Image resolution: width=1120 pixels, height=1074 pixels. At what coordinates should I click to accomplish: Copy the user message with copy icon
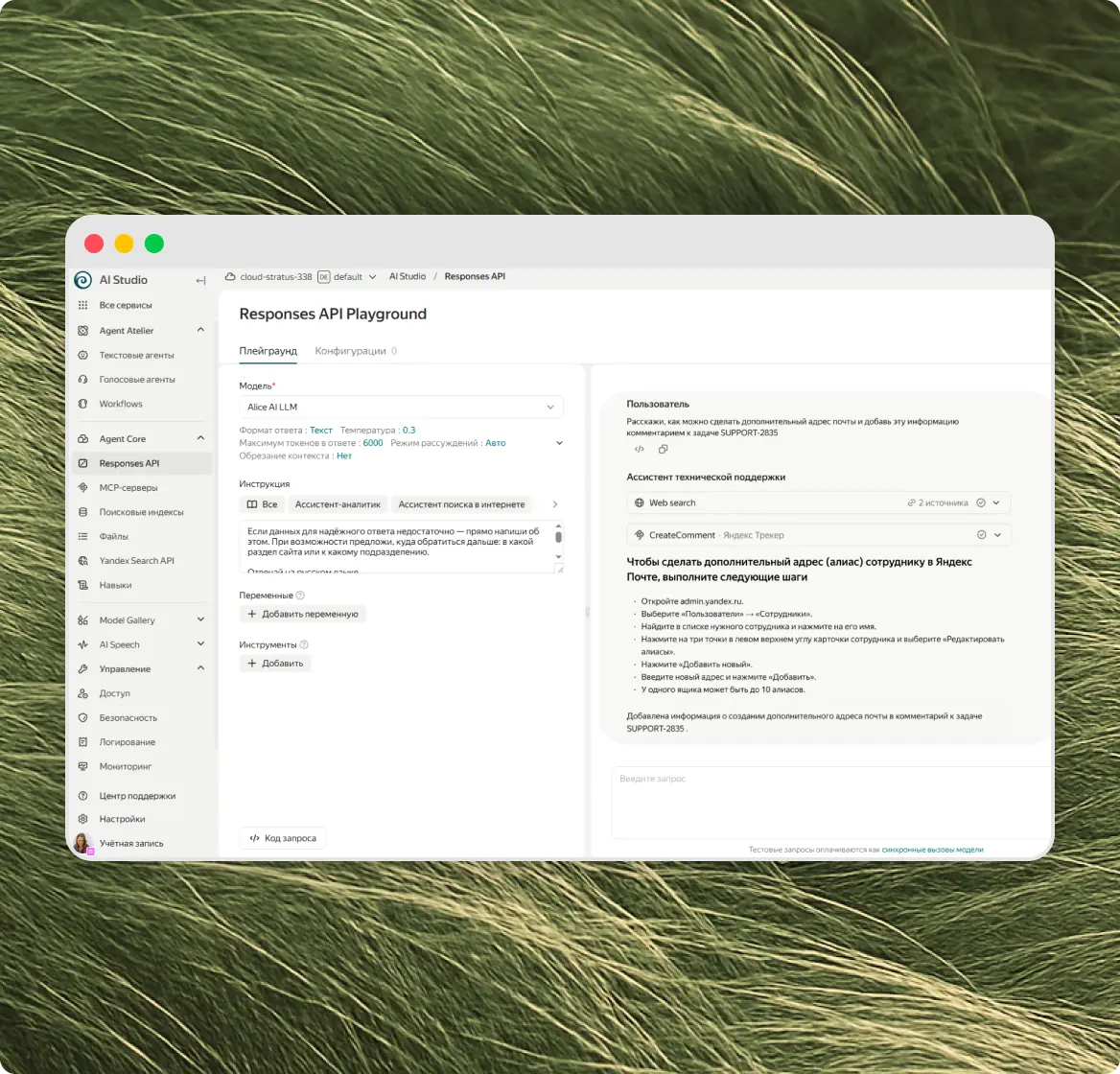click(x=663, y=449)
